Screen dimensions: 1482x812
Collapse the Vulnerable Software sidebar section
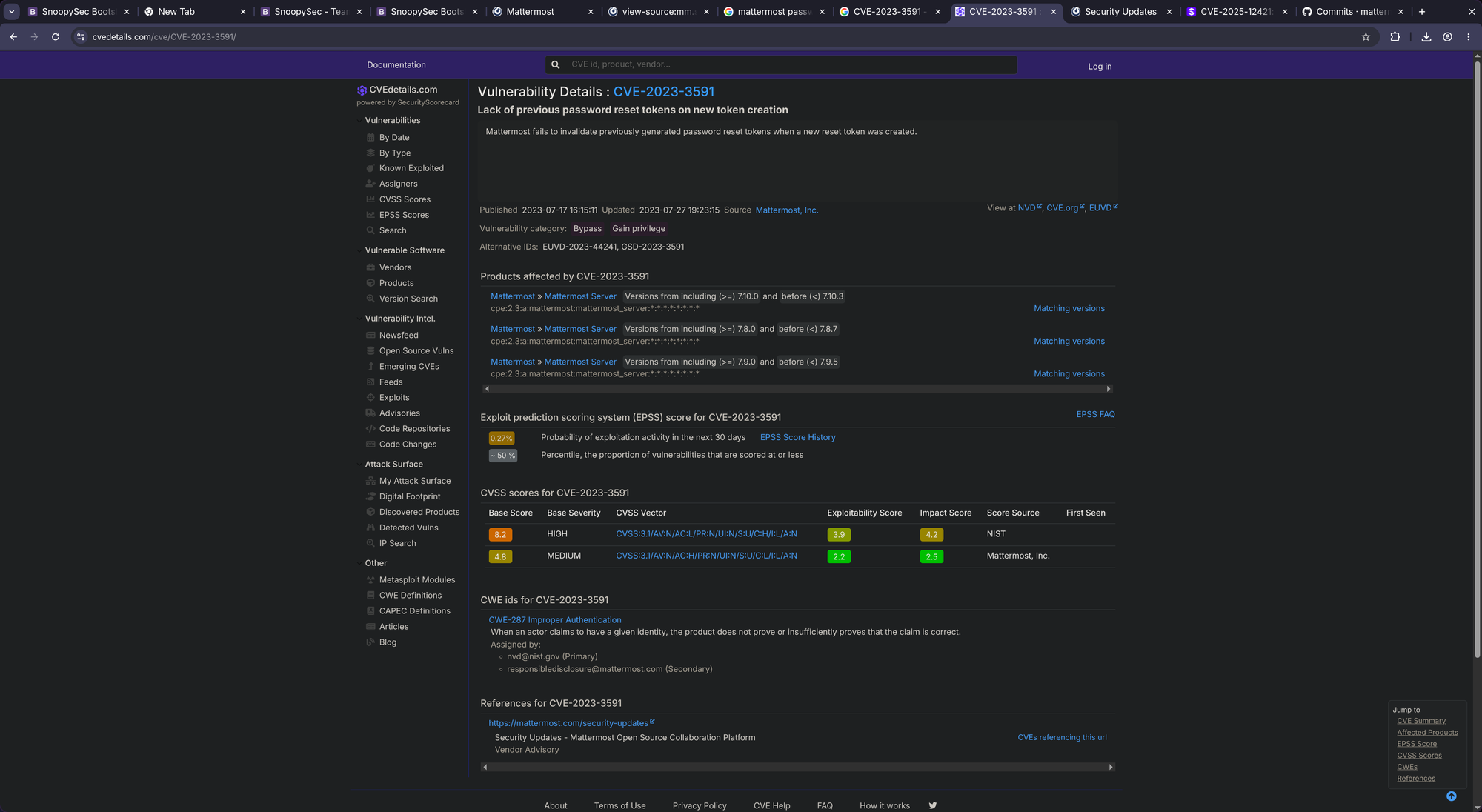pos(359,250)
